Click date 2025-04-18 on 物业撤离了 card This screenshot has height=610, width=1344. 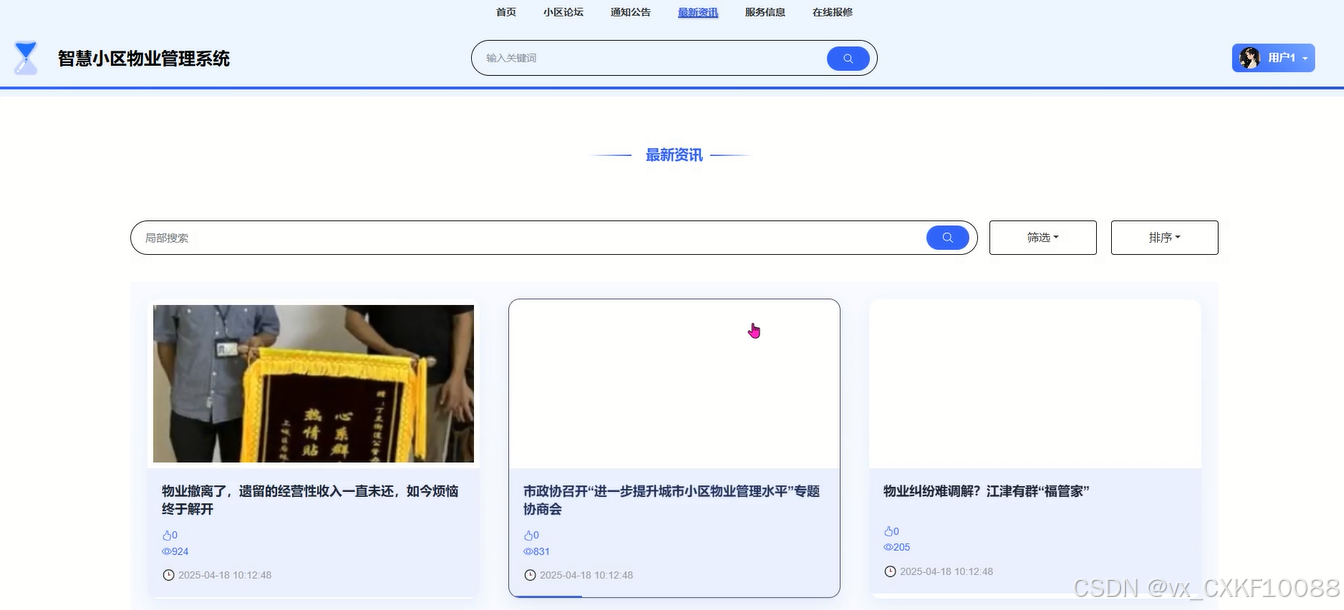click(225, 575)
